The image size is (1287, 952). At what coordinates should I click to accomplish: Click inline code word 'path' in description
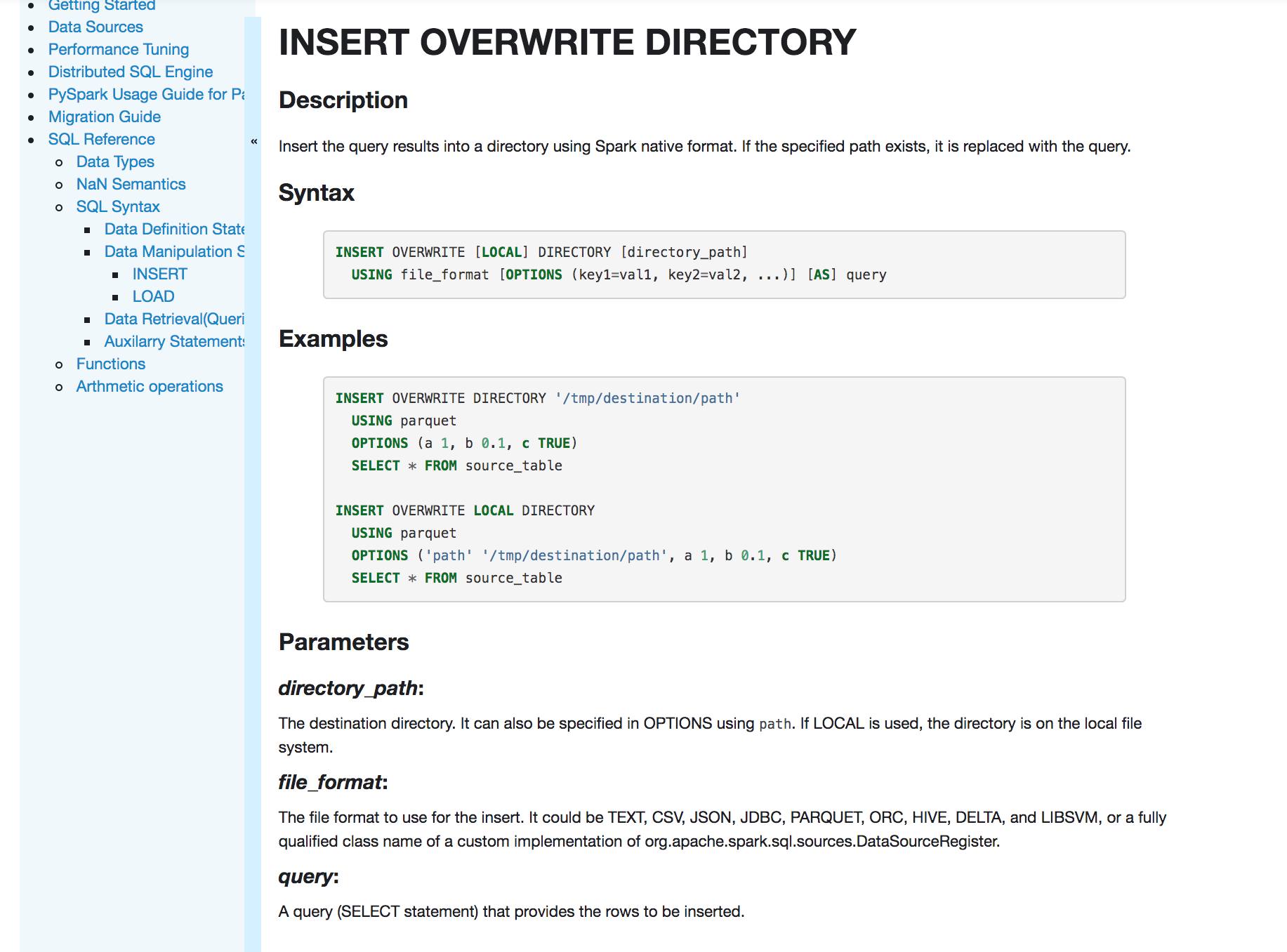tap(775, 724)
